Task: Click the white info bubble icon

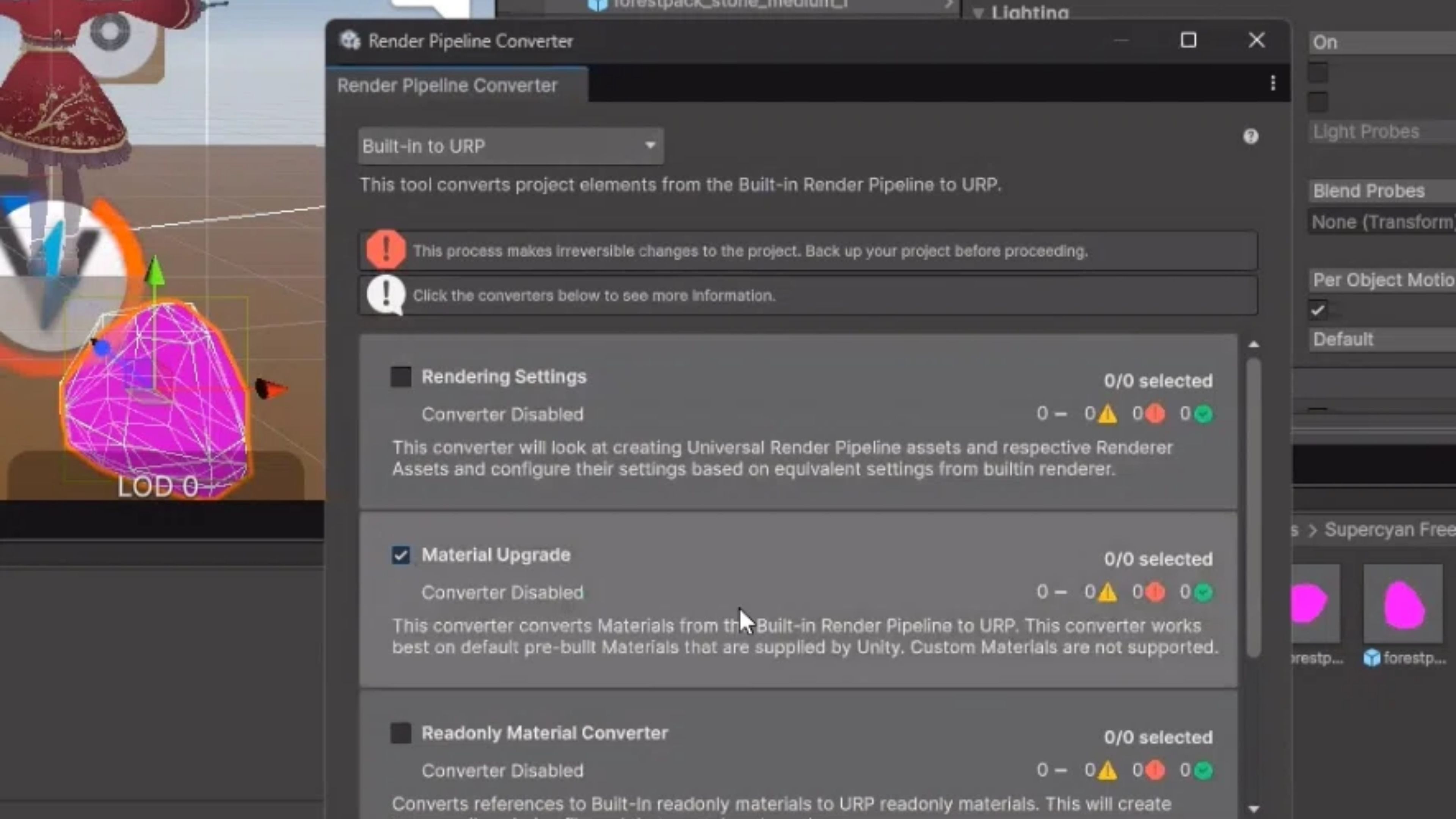Action: 386,295
